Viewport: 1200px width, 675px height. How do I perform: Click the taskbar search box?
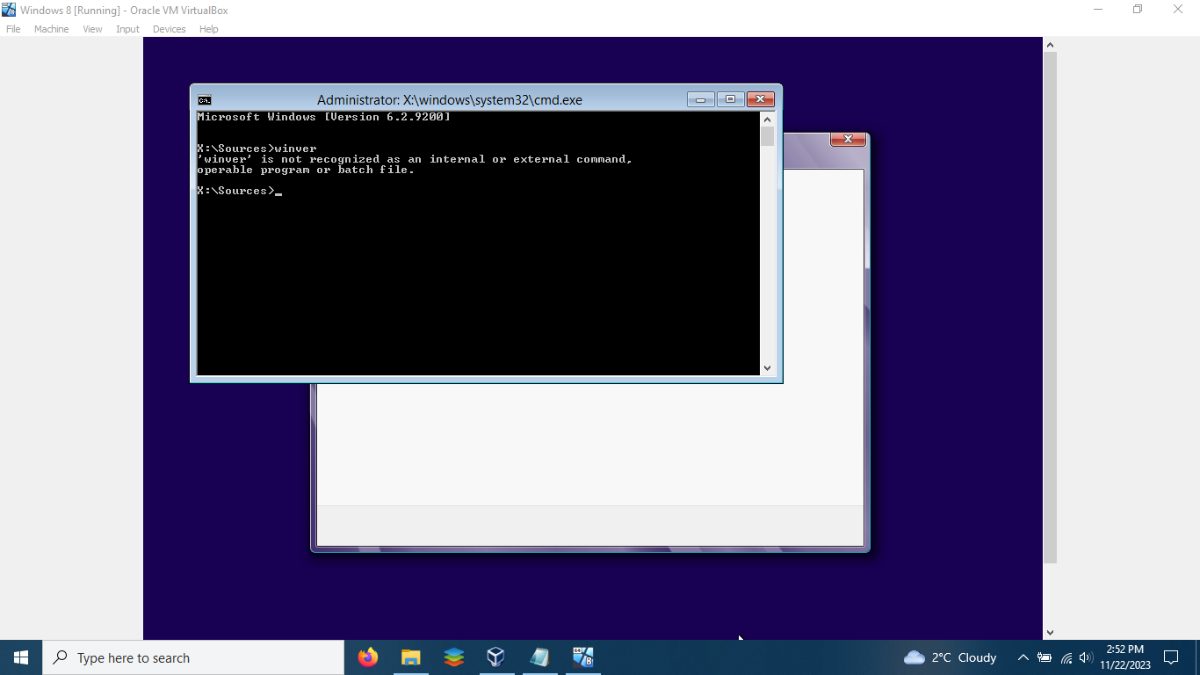(193, 657)
